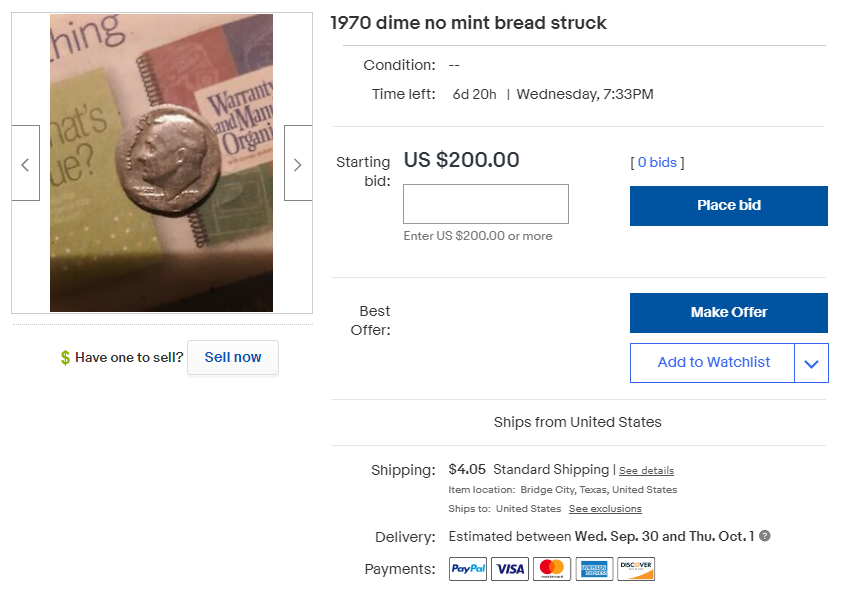Make an offer on this listing
The image size is (844, 594).
click(x=729, y=313)
